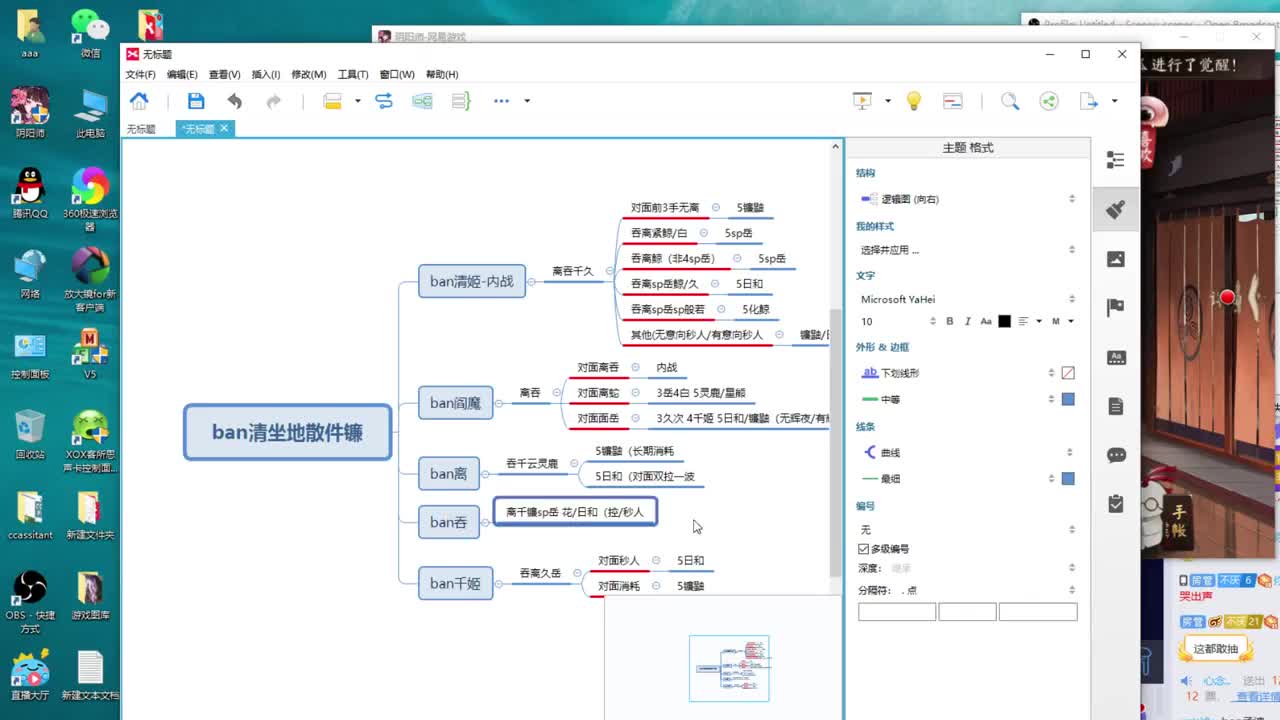Start presentation mode
The width and height of the screenshot is (1280, 720).
[862, 101]
